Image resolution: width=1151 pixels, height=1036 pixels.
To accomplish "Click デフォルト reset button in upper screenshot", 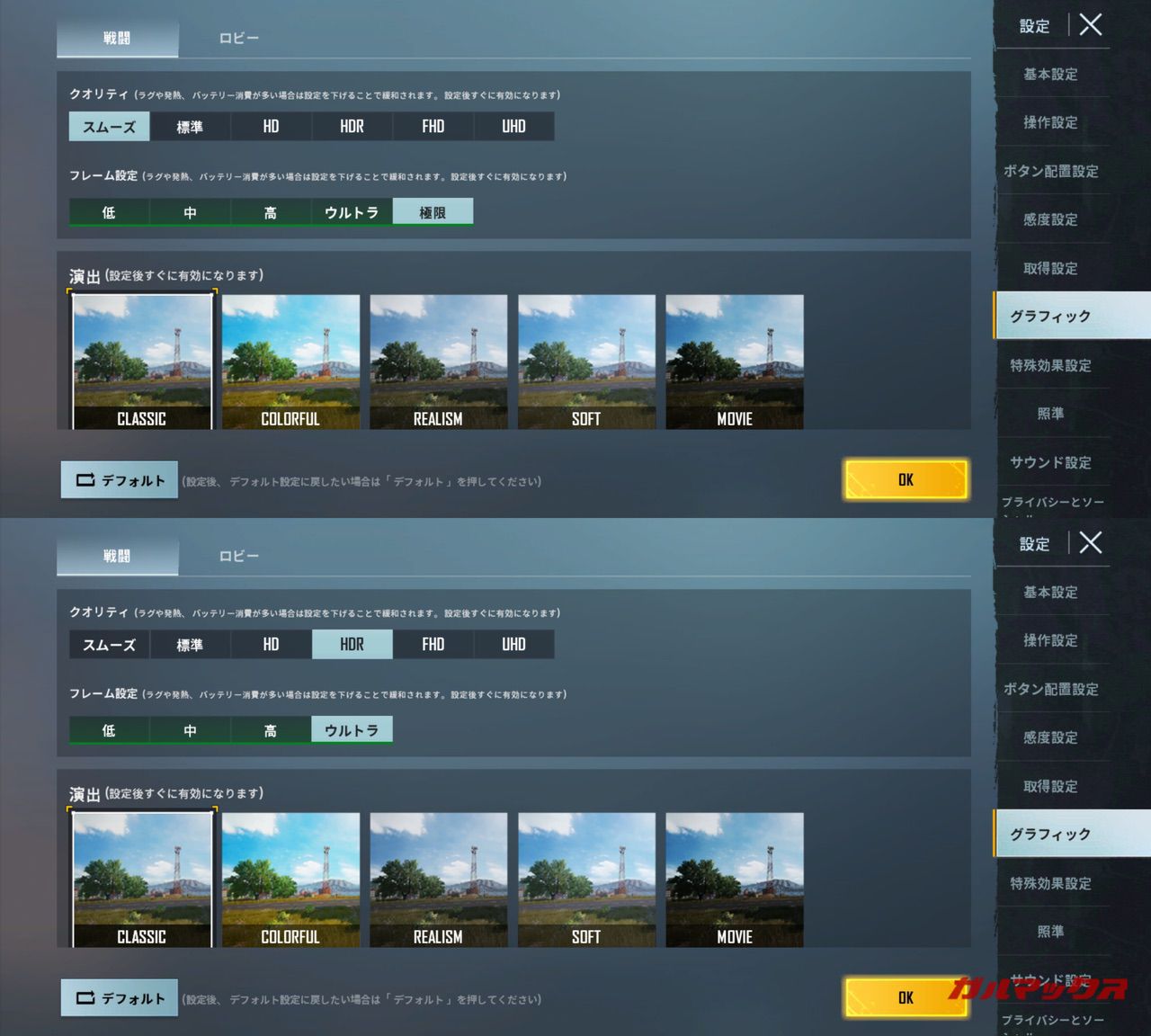I will point(120,480).
